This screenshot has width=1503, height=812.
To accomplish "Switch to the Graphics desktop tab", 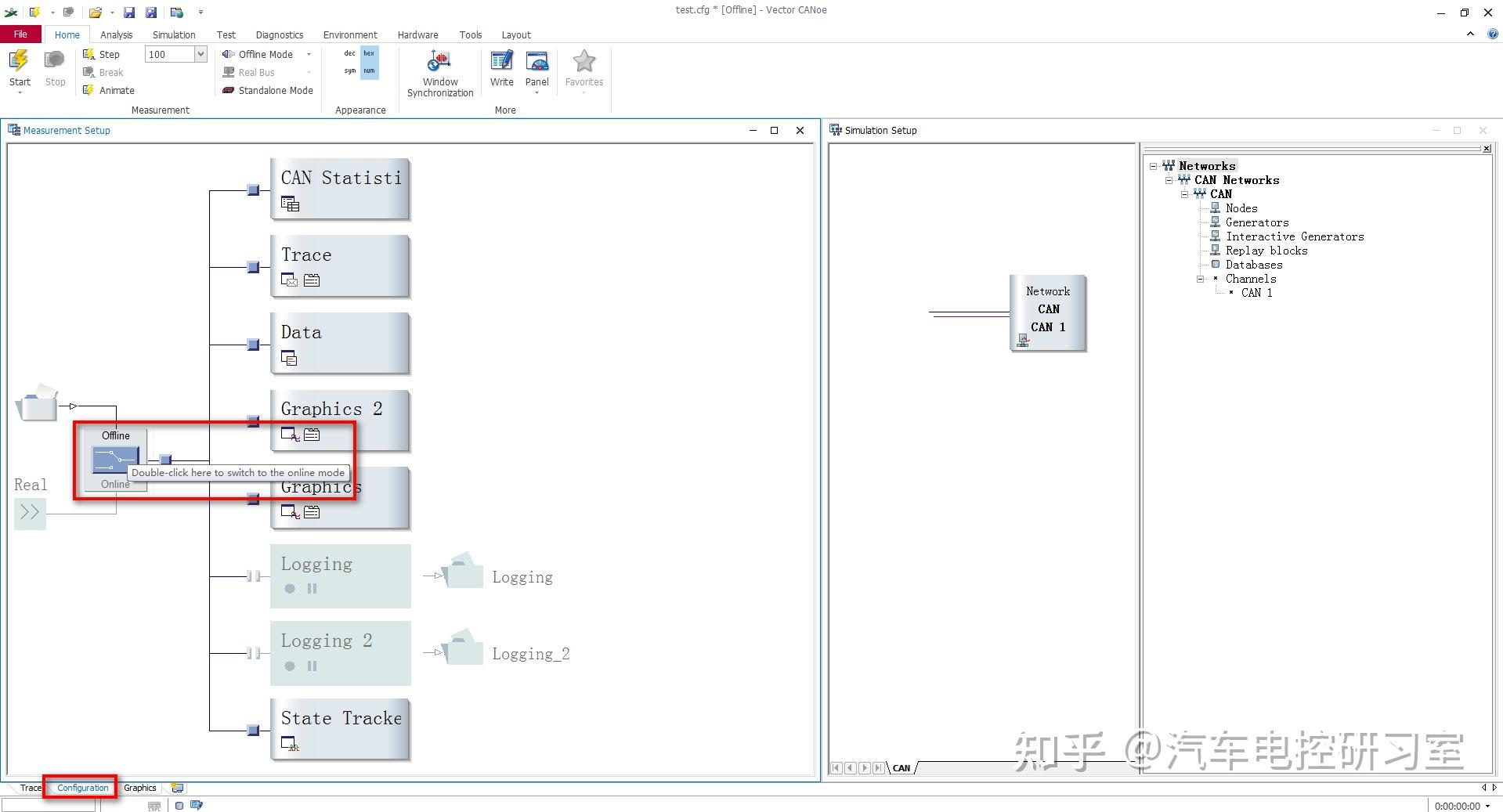I will click(140, 788).
